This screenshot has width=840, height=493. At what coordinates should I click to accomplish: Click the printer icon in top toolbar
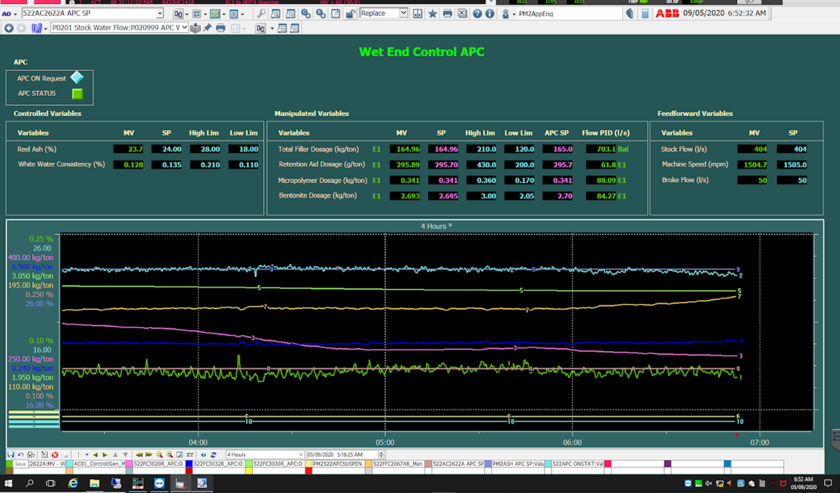(x=447, y=14)
